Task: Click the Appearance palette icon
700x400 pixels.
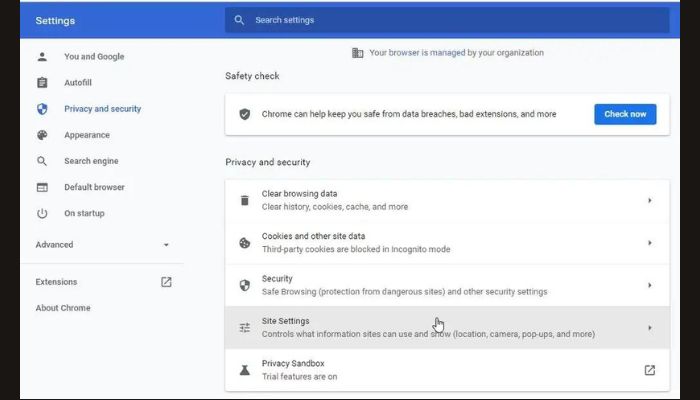Action: [42, 135]
